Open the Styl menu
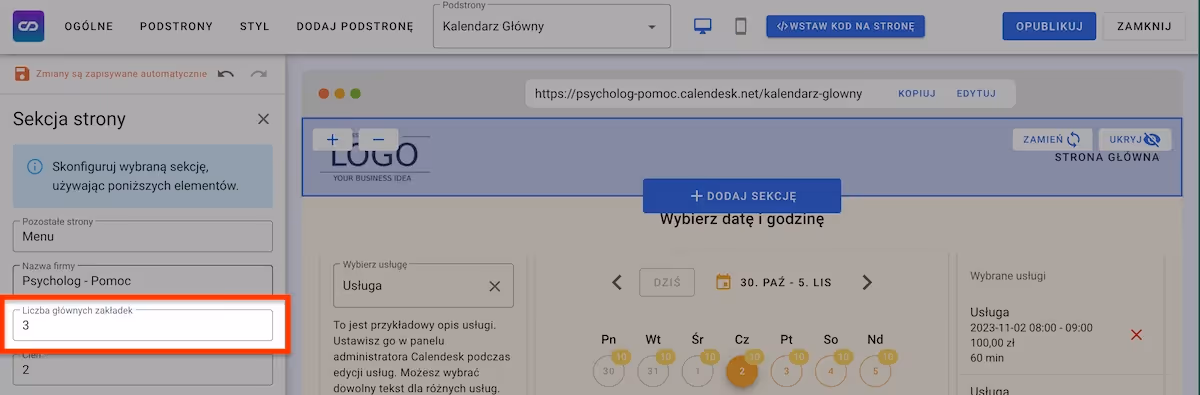1200x395 pixels. (x=254, y=27)
